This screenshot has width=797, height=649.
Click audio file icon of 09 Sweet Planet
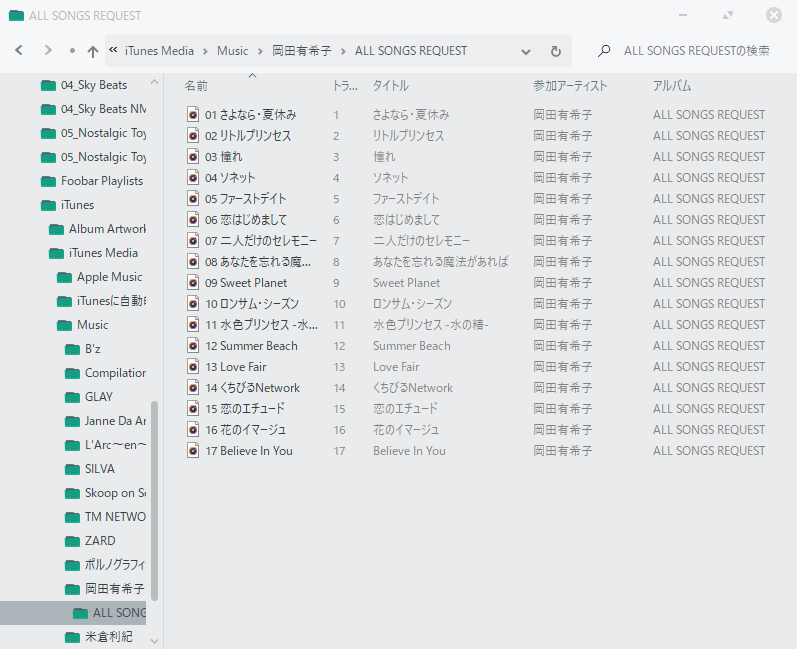(x=193, y=283)
